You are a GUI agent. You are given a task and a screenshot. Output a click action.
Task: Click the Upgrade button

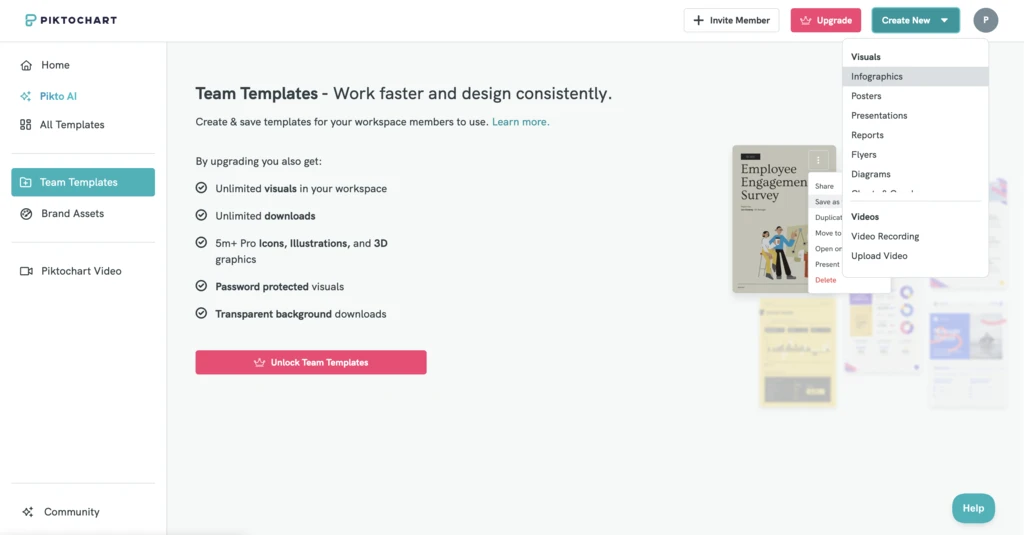point(825,20)
